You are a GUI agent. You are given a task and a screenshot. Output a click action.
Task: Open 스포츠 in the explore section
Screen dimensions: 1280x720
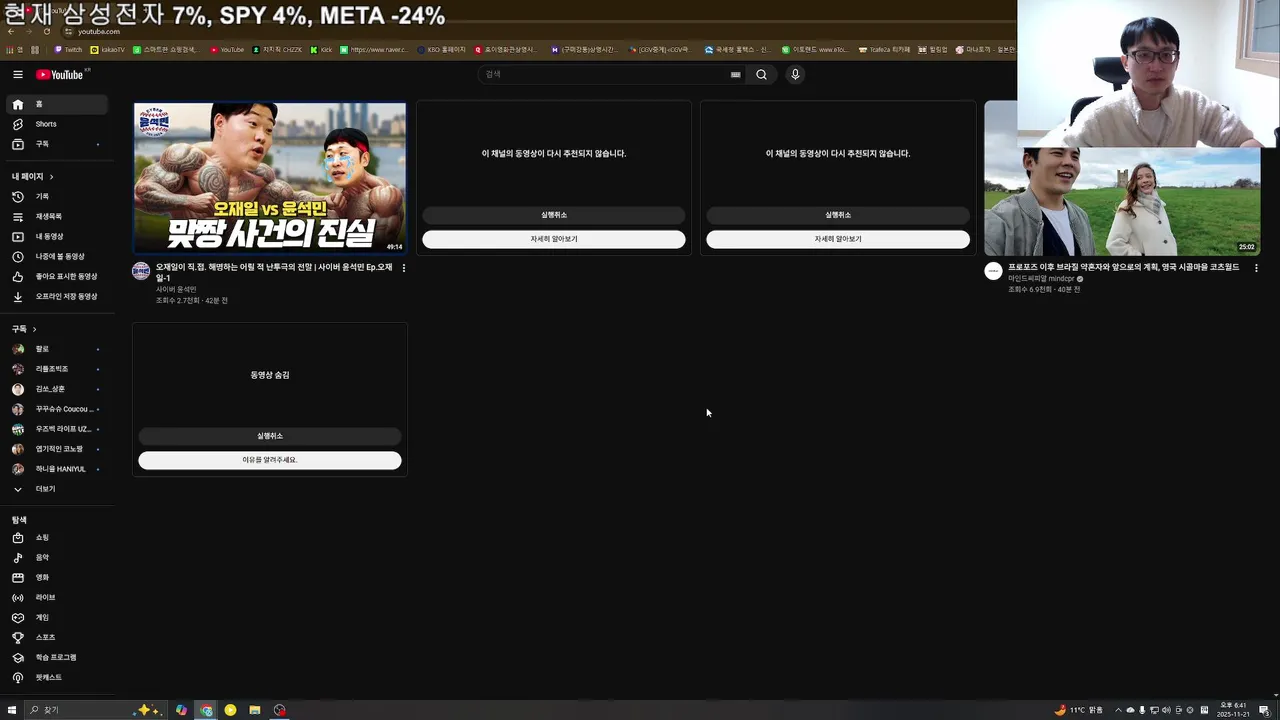click(x=58, y=637)
